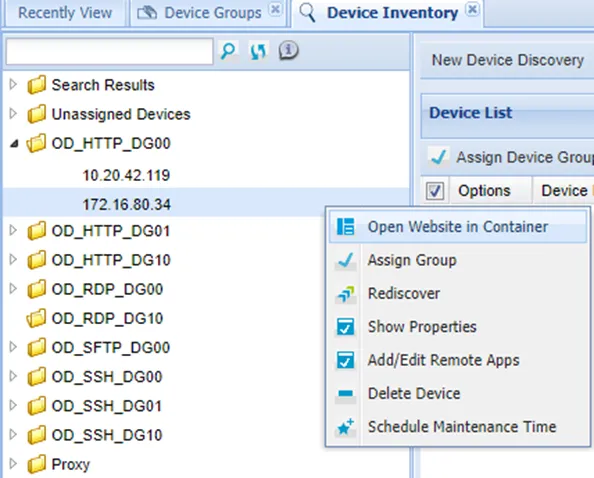
Task: Click the Device column header
Action: [x=564, y=191]
